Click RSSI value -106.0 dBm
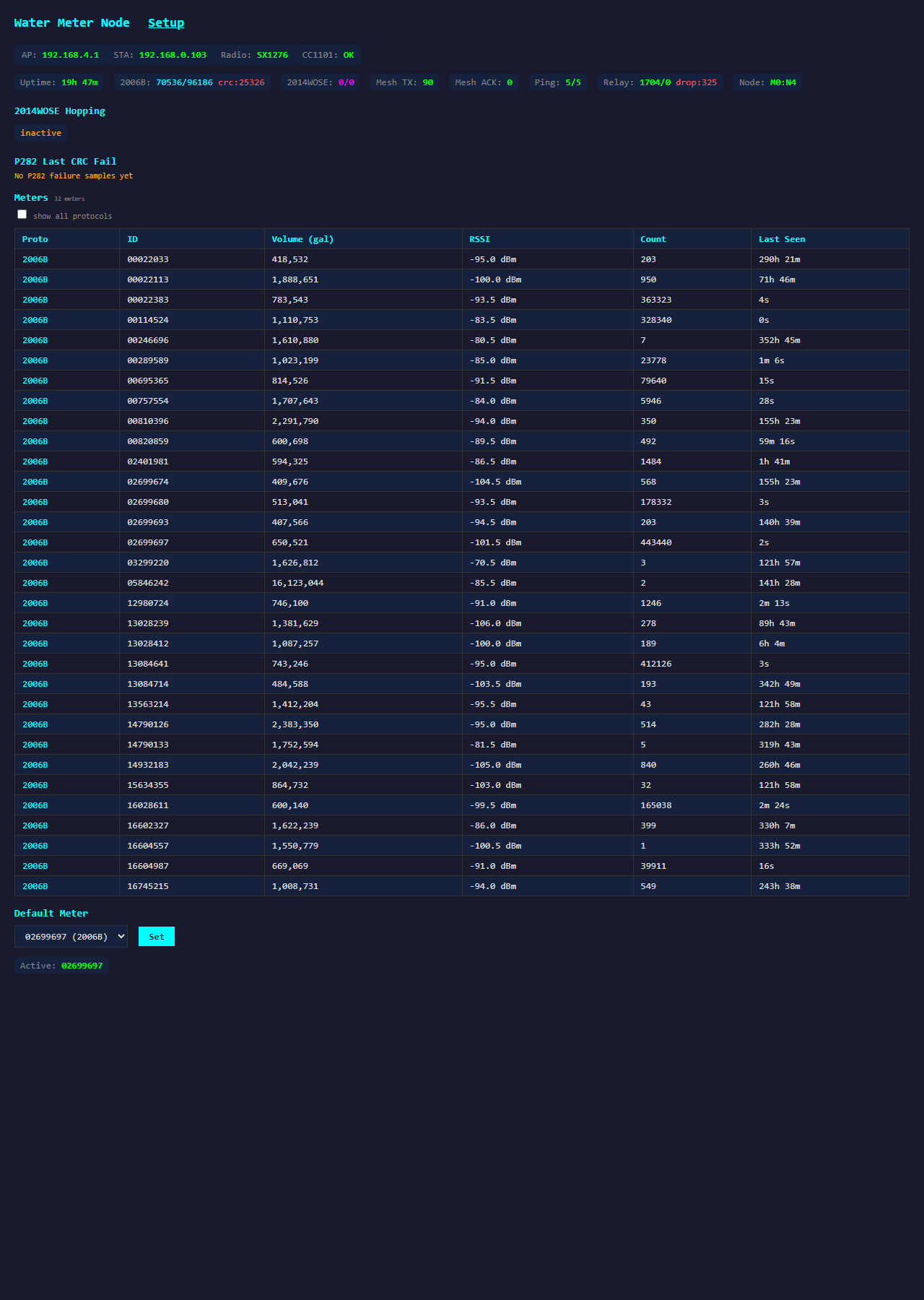The image size is (924, 1300). tap(495, 623)
